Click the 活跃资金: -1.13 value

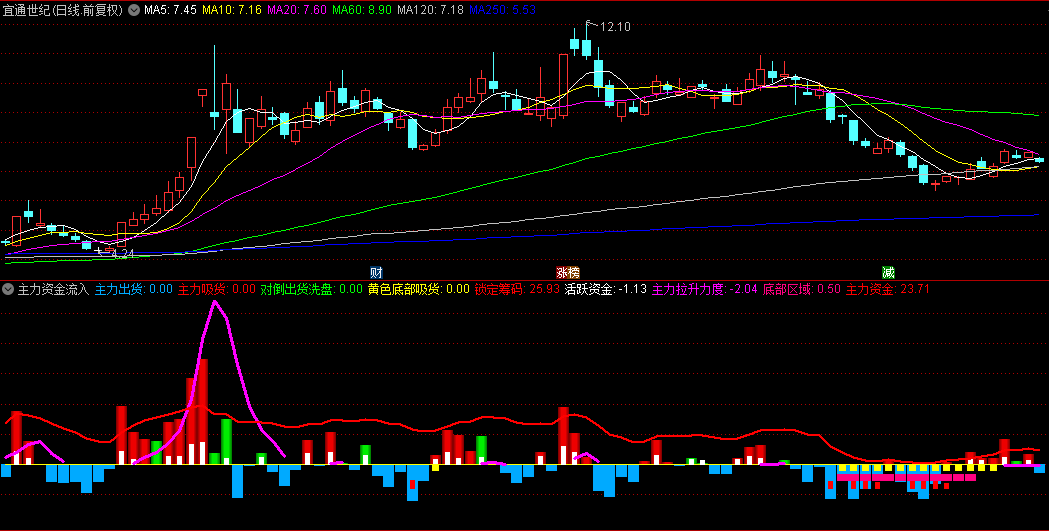coord(605,290)
